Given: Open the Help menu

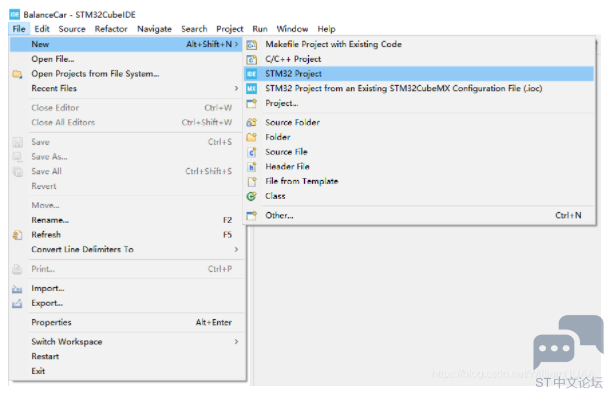Looking at the screenshot, I should (326, 29).
